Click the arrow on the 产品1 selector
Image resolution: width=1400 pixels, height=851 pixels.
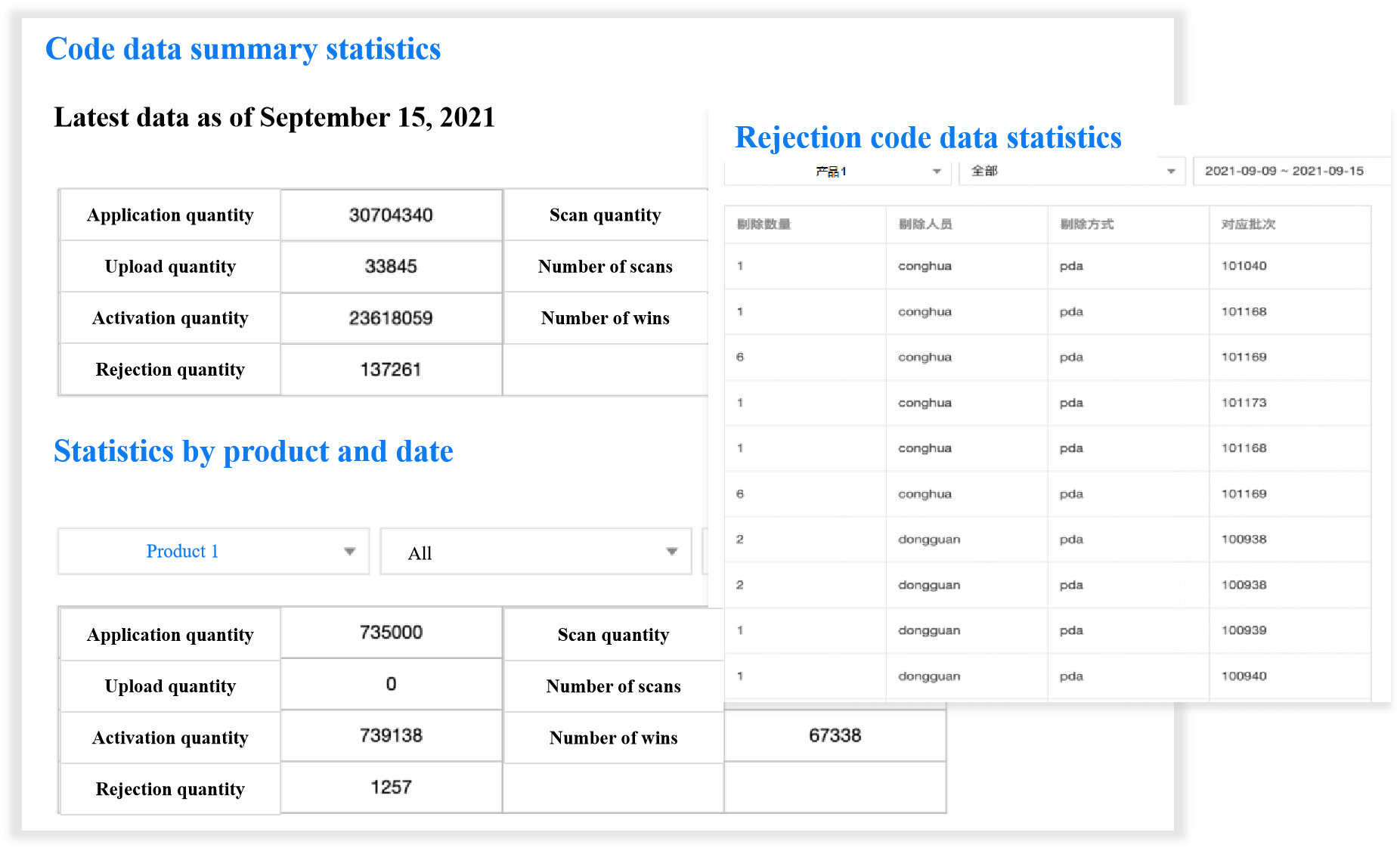click(x=936, y=172)
